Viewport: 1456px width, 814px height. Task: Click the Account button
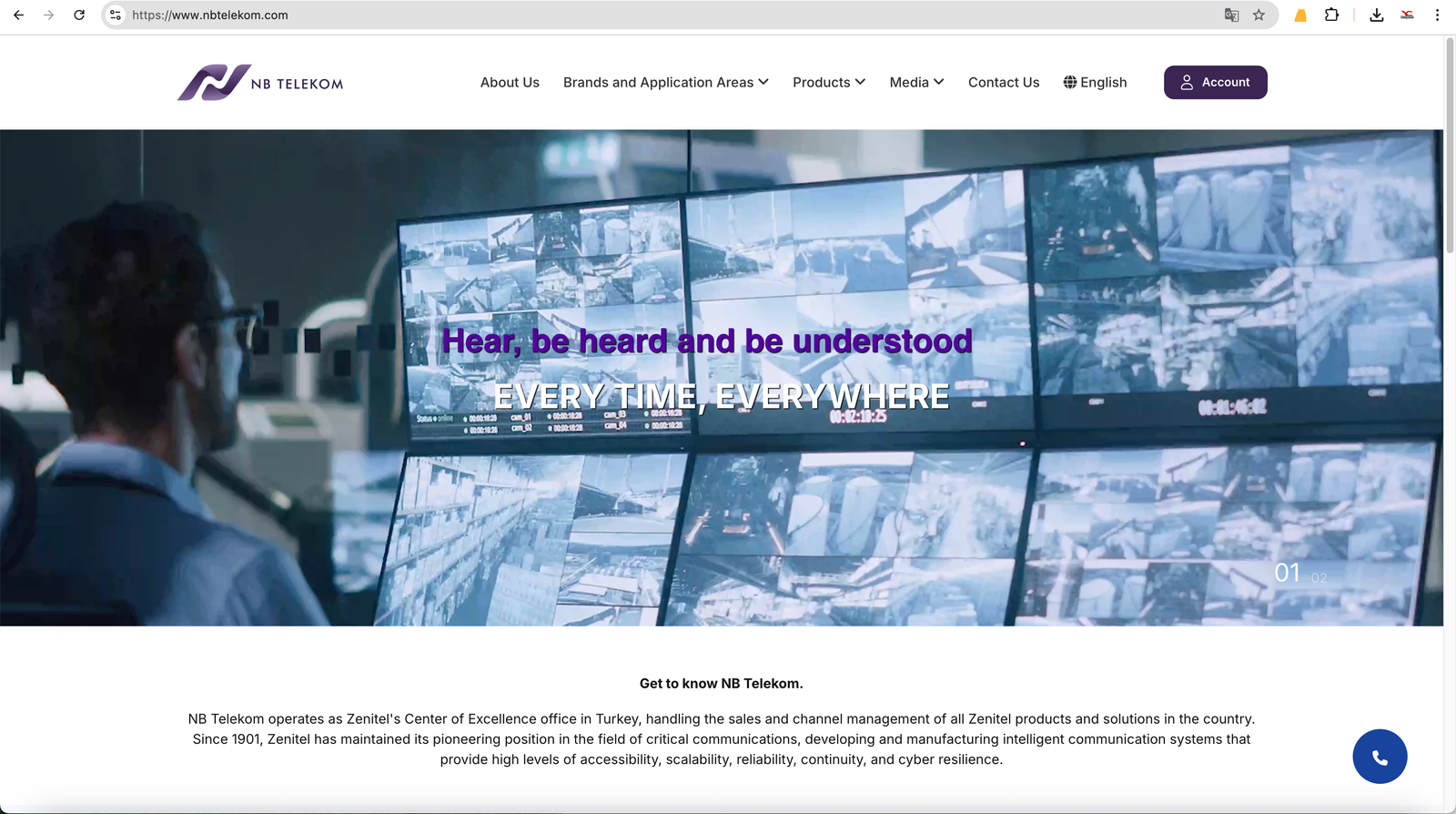coord(1215,82)
